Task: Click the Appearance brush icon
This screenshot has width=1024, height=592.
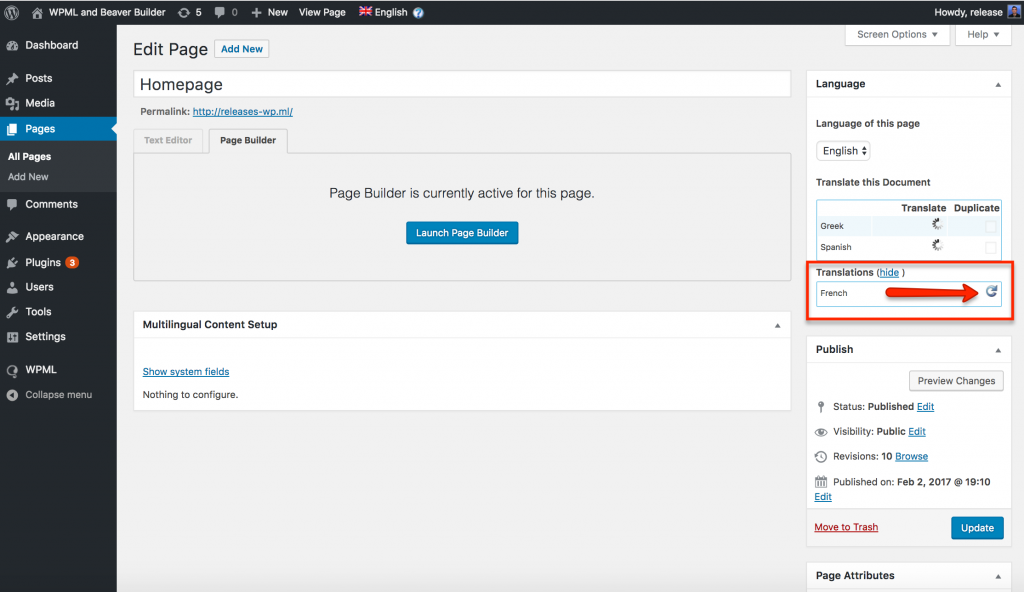Action: (x=12, y=237)
